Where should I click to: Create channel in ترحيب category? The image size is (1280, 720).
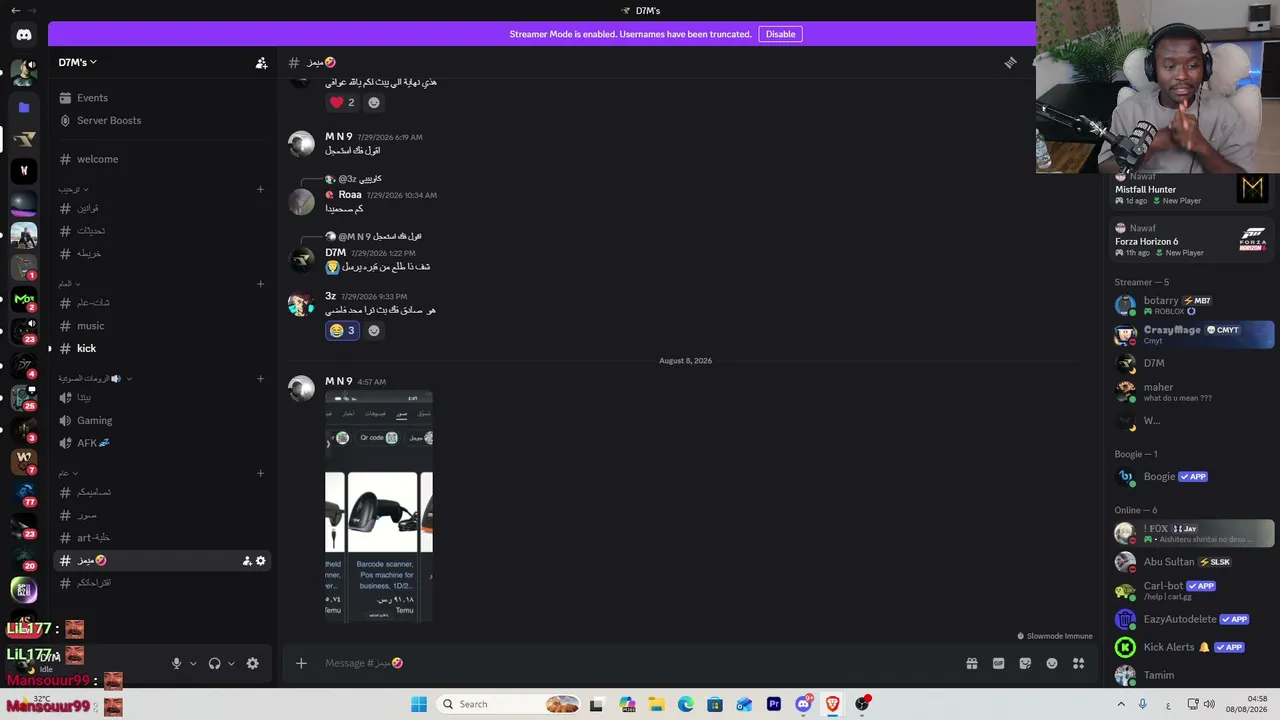(x=260, y=189)
